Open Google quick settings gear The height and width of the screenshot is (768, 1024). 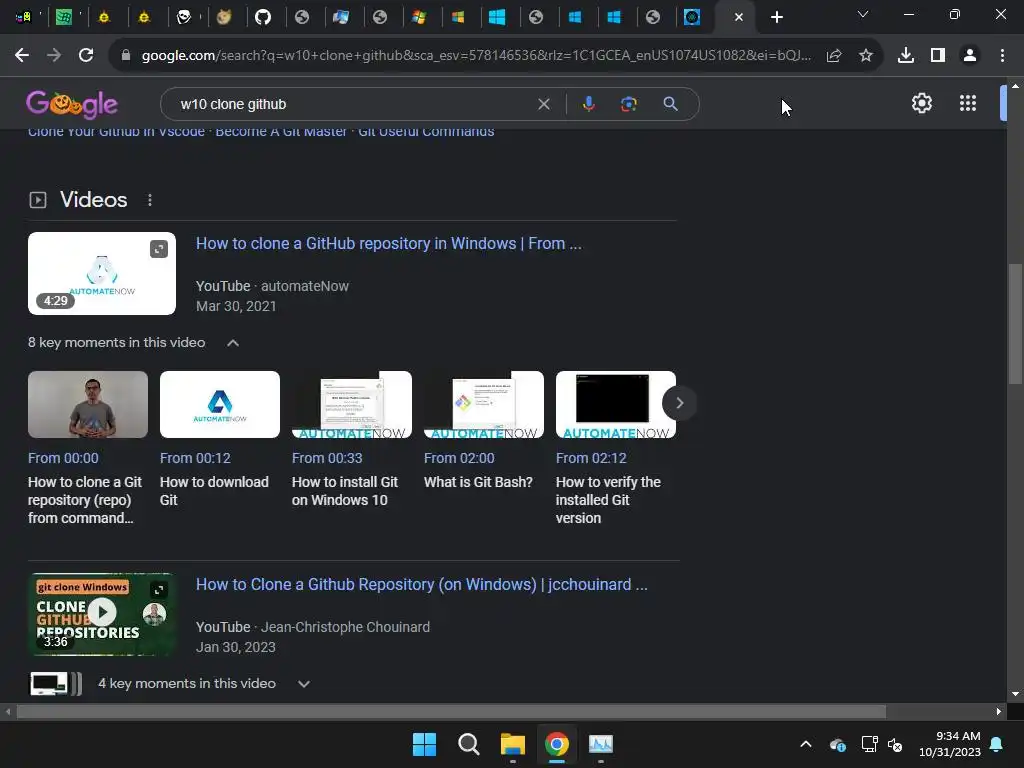[x=921, y=103]
